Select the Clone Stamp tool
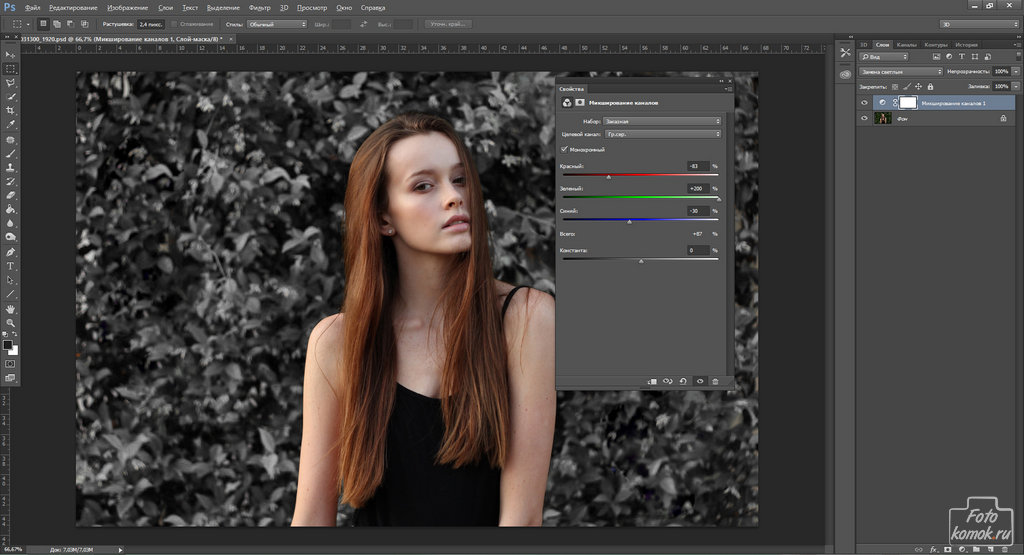This screenshot has height=555, width=1024. click(x=10, y=168)
